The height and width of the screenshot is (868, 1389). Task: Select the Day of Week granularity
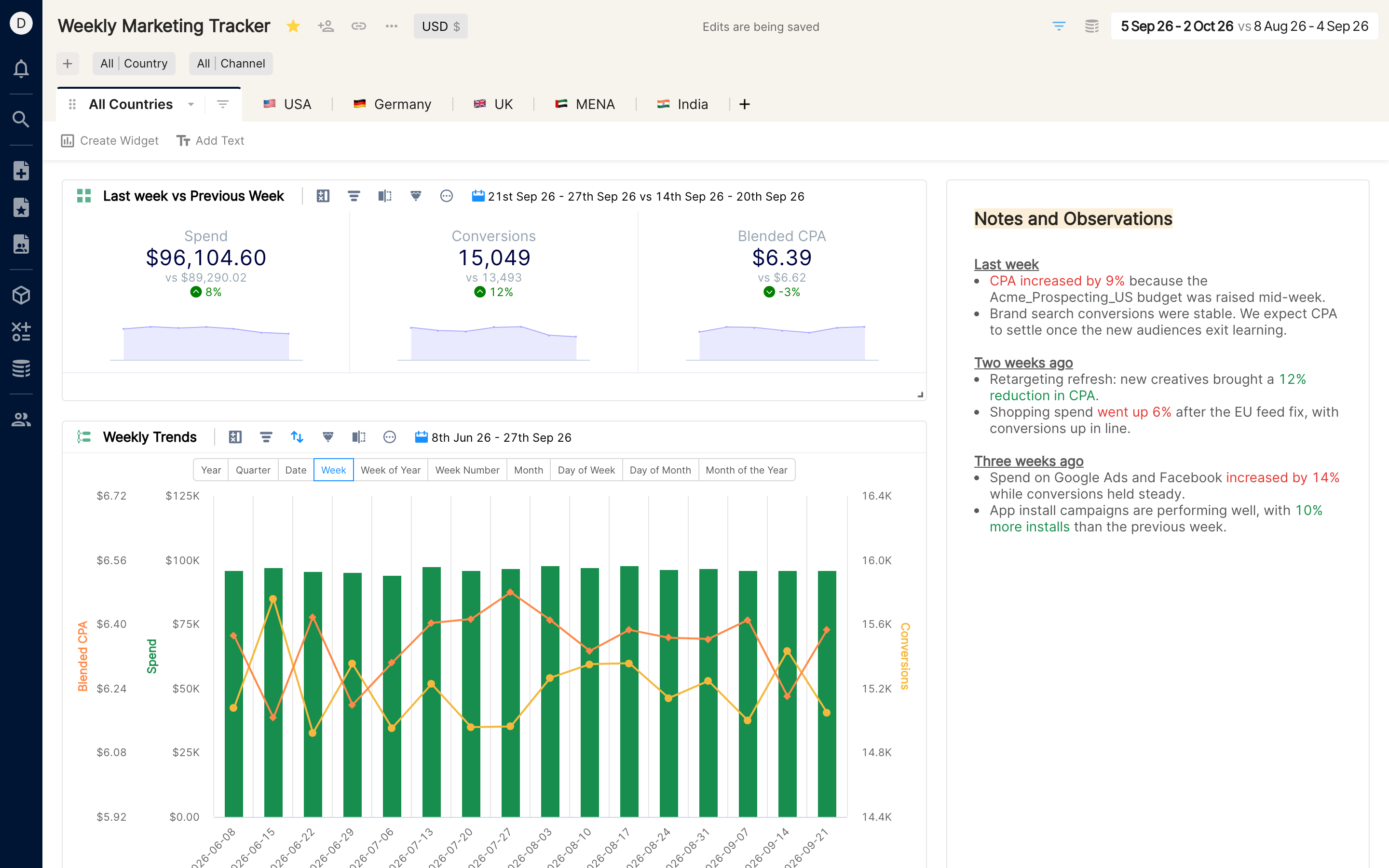586,470
